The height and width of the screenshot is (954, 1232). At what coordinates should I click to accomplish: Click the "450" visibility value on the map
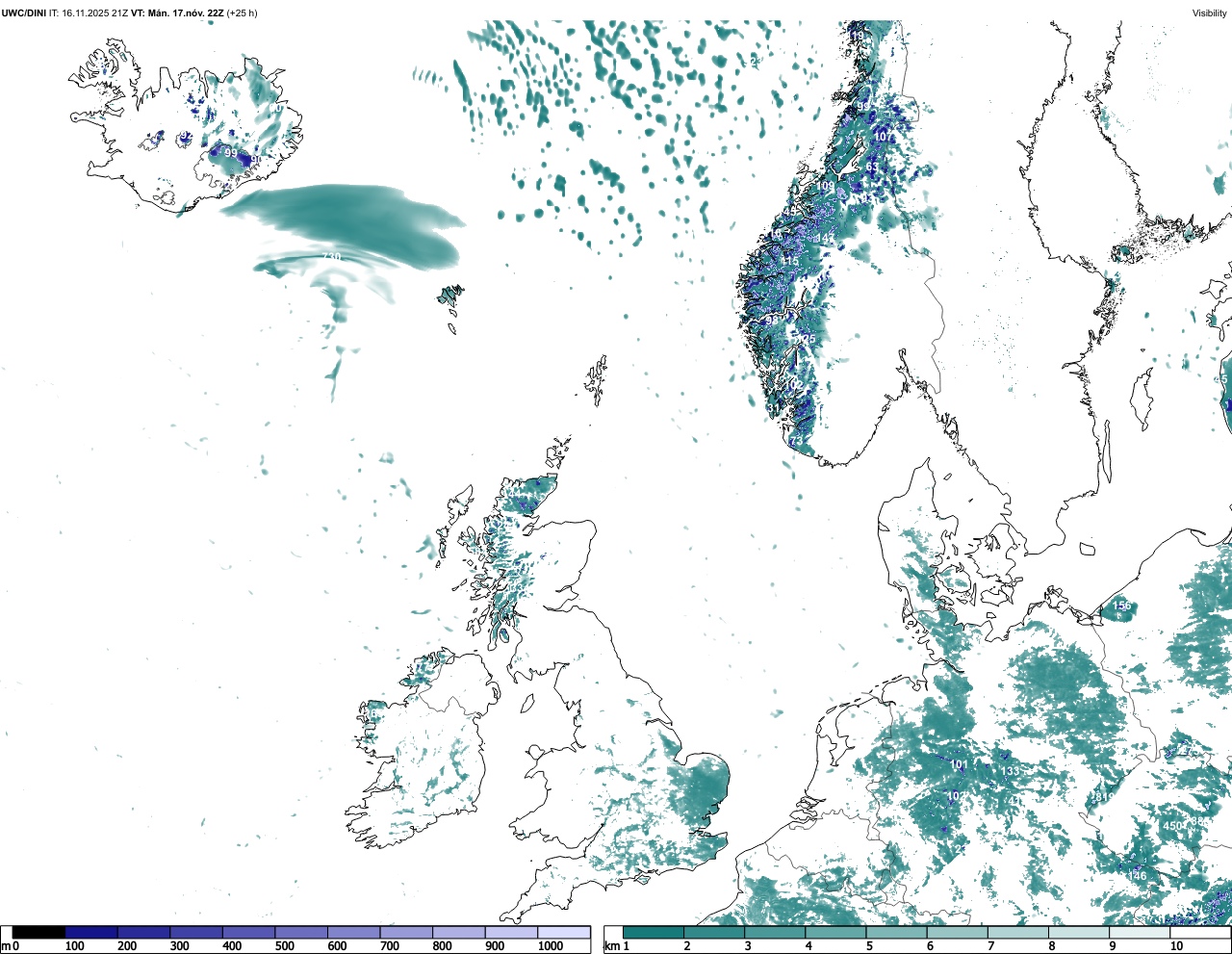tap(1173, 826)
